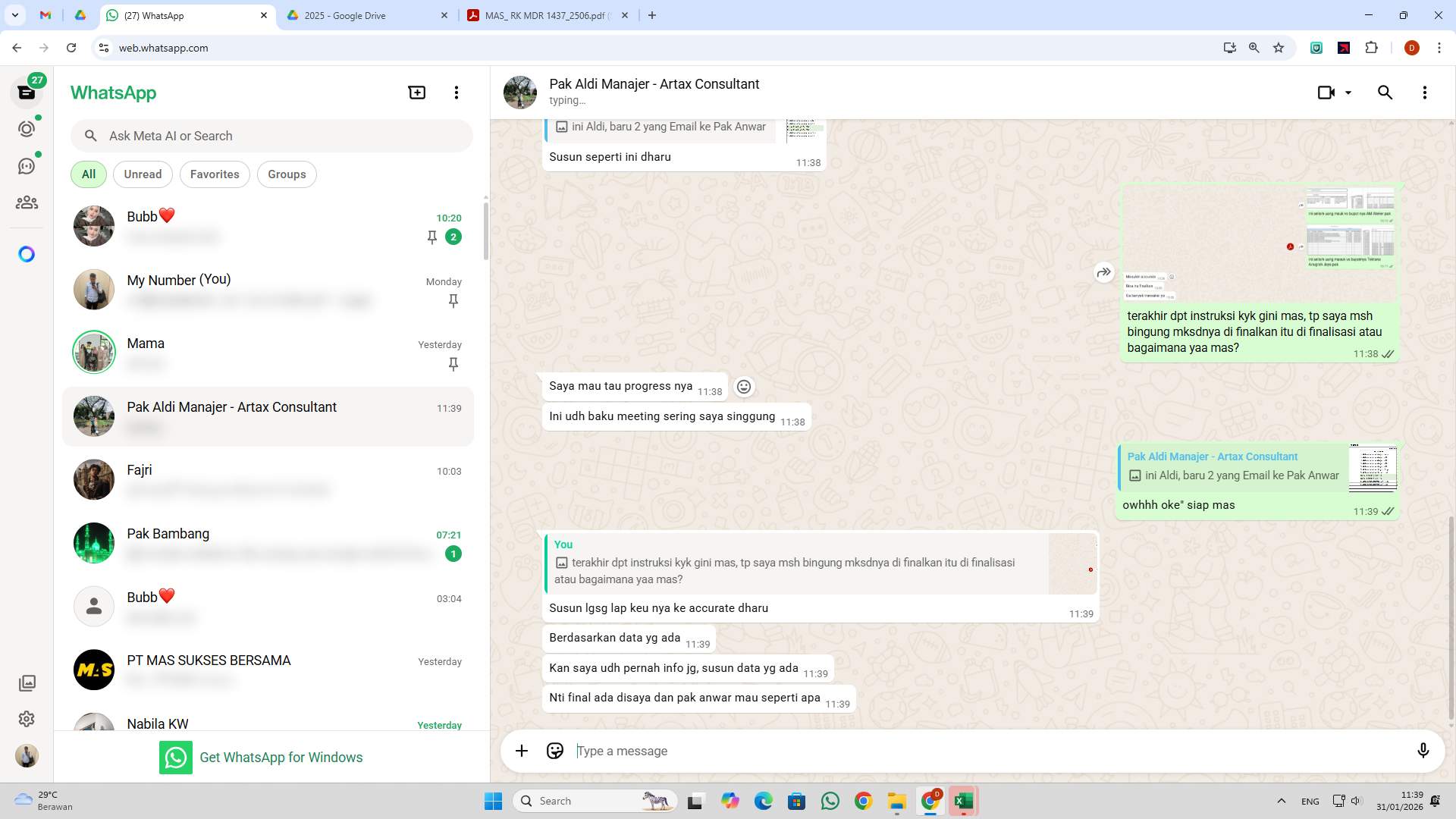Open Get WhatsApp for Windows link
The width and height of the screenshot is (1456, 819).
click(281, 757)
